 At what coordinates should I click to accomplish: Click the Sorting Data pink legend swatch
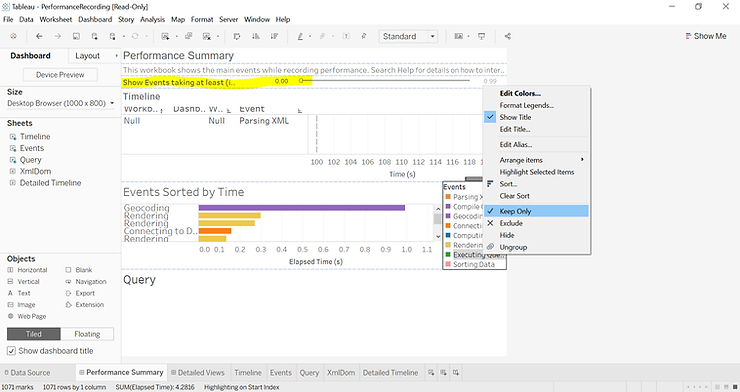[448, 264]
